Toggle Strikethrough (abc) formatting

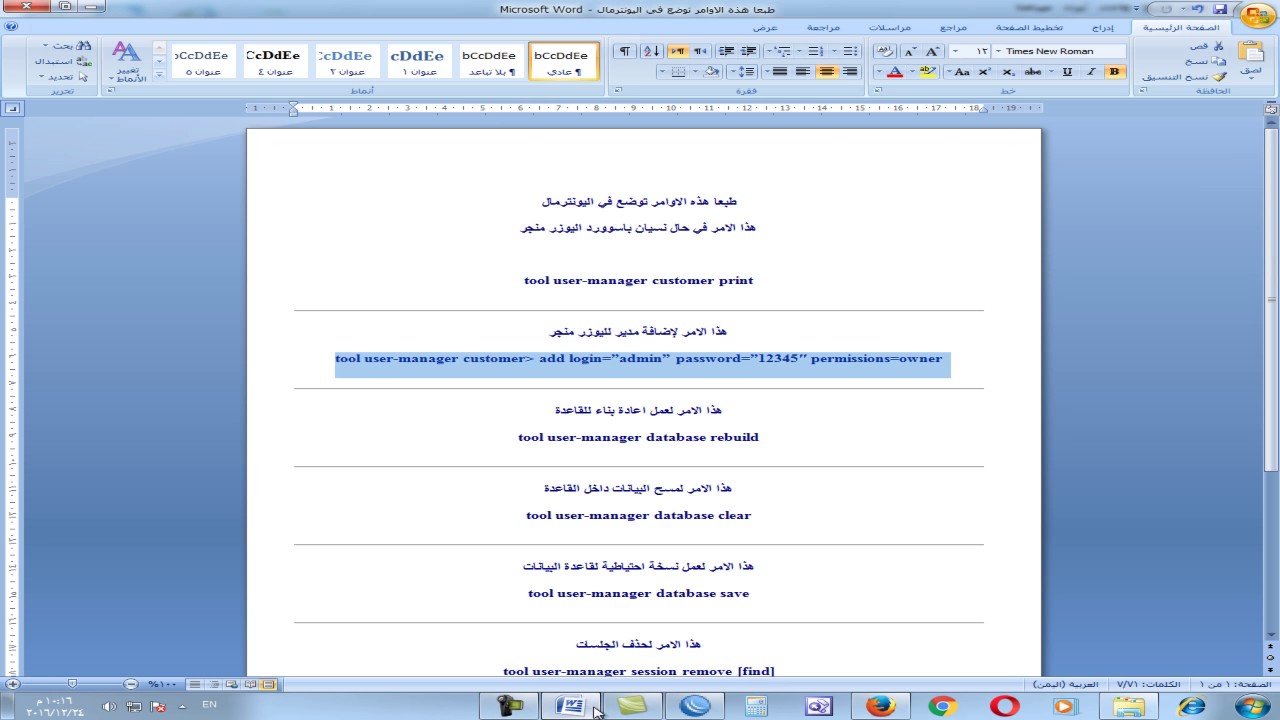pos(1032,72)
